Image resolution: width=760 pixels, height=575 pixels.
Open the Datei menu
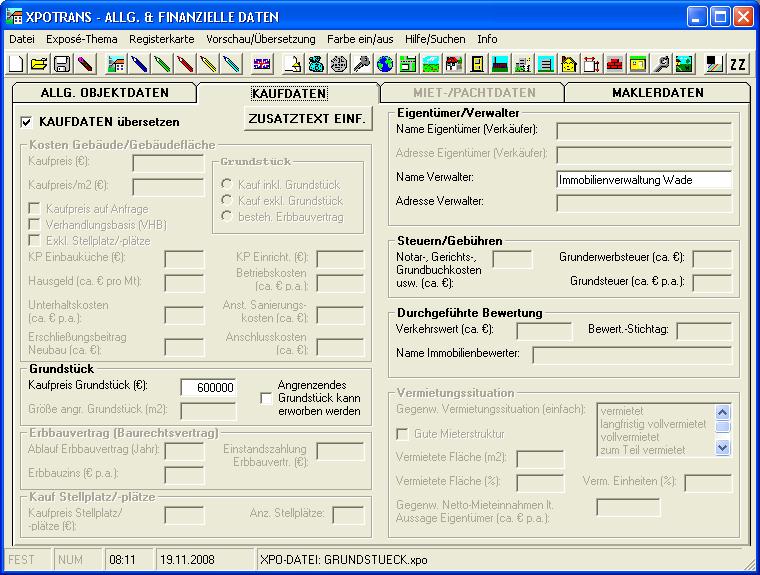point(22,39)
